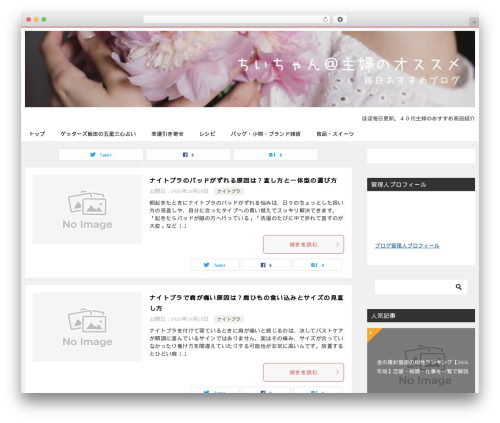This screenshot has width=500, height=423.
Task: Share ナイトブラのパッドがずれる article on Facebook
Action: (266, 265)
